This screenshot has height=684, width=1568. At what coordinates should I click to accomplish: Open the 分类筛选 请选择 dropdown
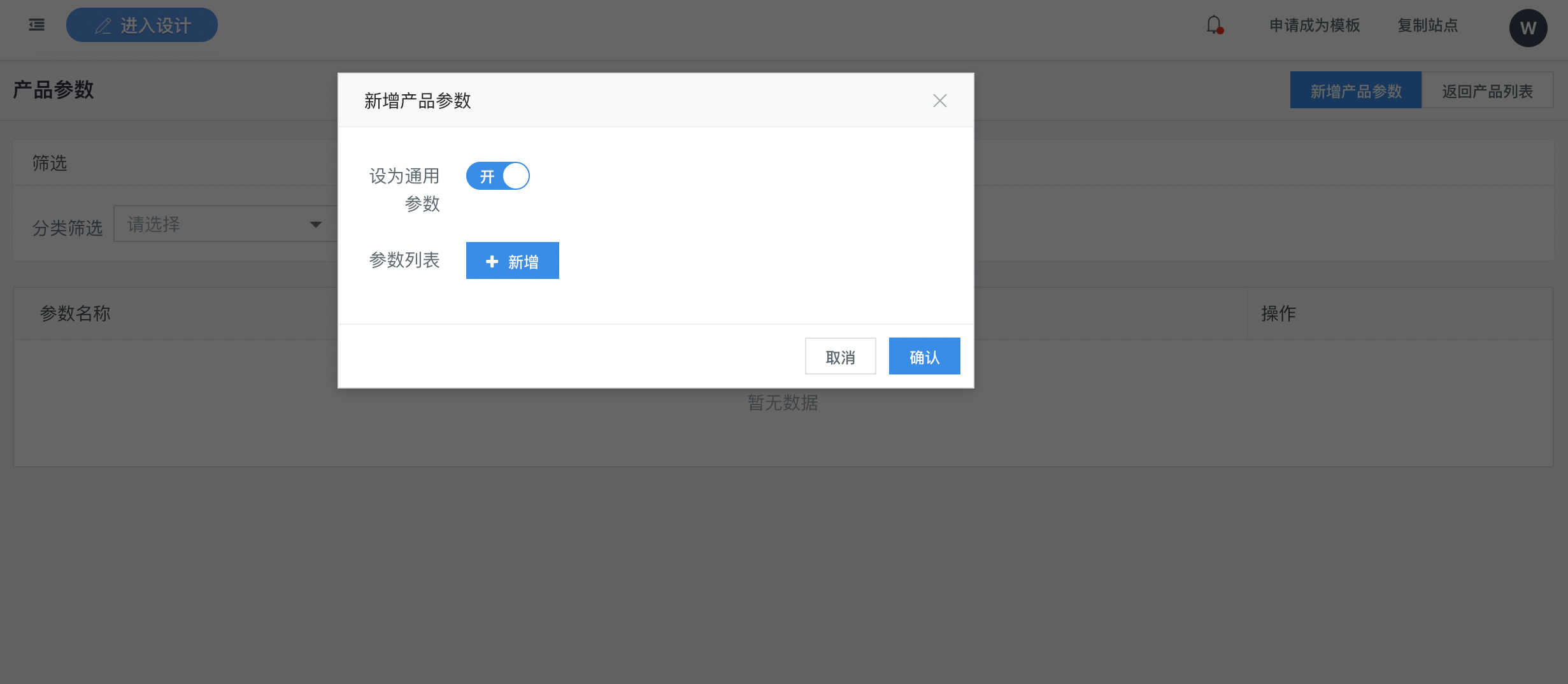tap(226, 224)
